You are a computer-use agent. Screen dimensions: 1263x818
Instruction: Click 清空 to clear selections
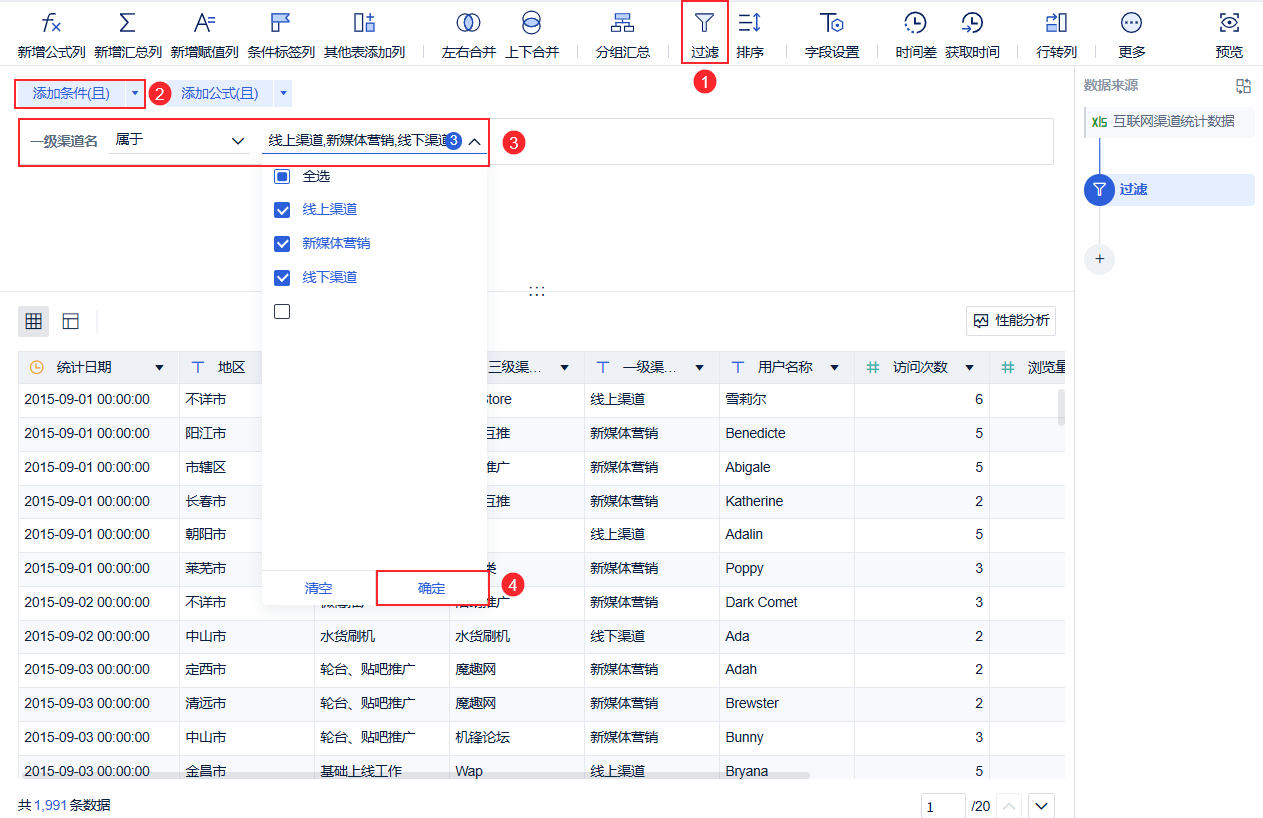pyautogui.click(x=319, y=588)
